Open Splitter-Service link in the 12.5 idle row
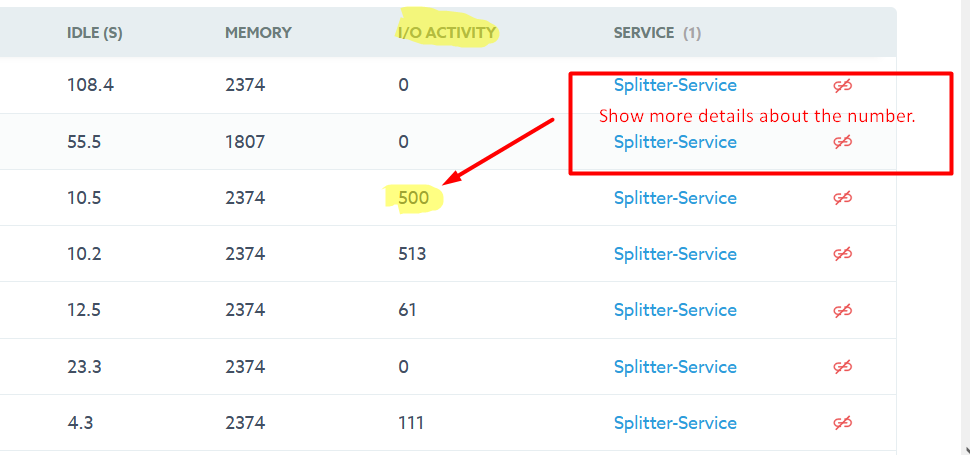 675,310
